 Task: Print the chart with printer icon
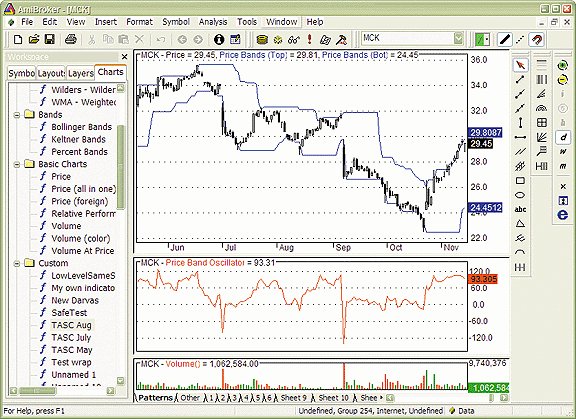coord(71,39)
